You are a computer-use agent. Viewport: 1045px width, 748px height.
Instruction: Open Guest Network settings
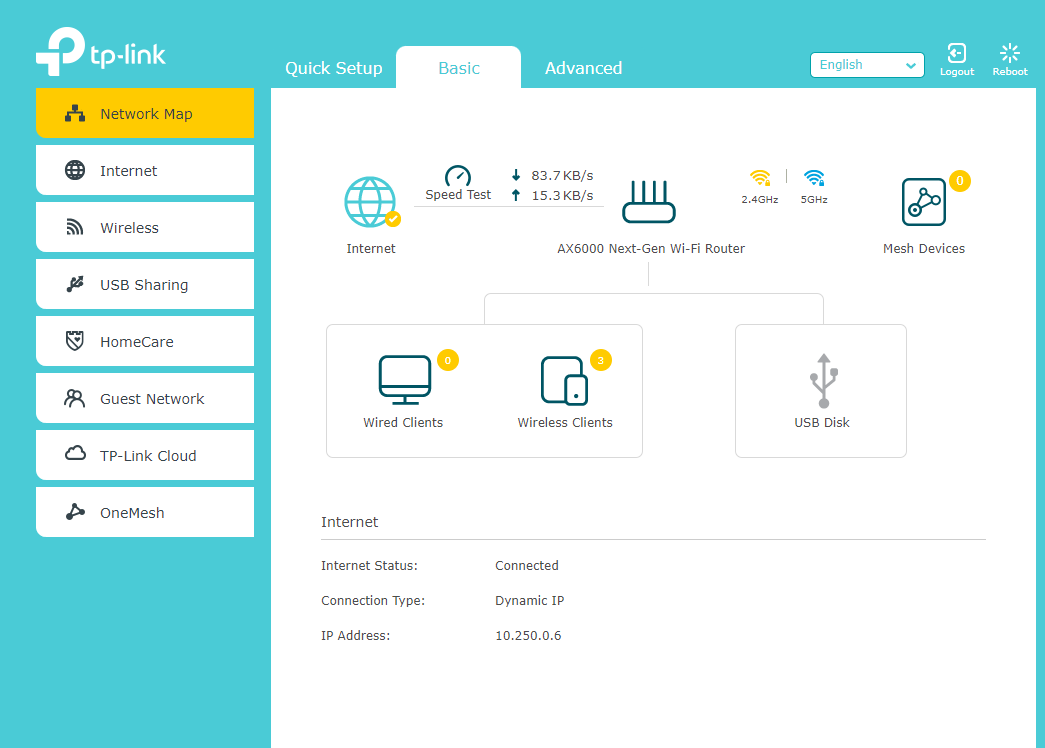click(145, 399)
